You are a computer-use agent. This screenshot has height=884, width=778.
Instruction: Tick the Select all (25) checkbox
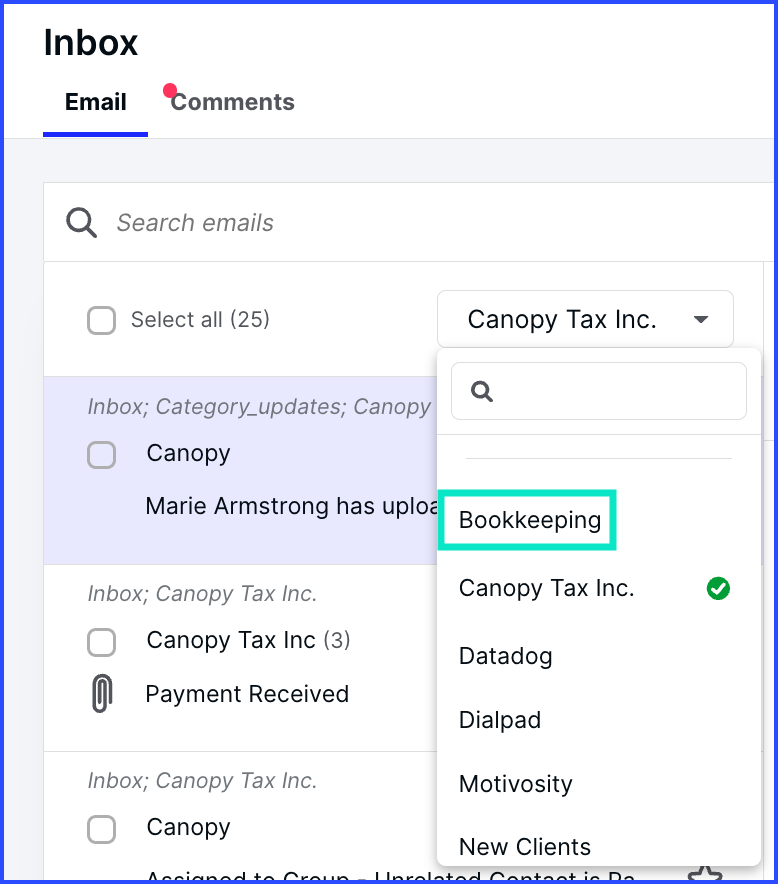[x=101, y=320]
